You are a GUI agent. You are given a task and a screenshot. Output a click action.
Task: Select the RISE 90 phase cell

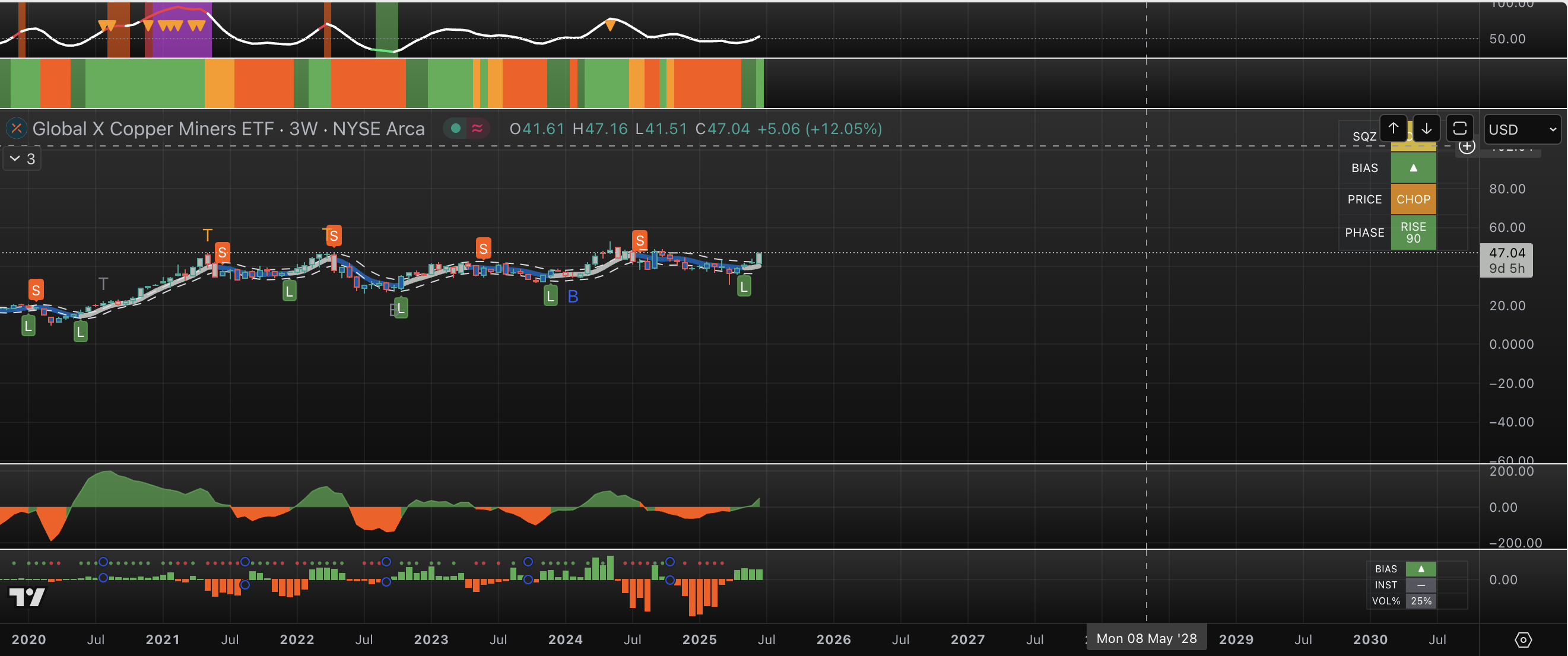[1413, 233]
